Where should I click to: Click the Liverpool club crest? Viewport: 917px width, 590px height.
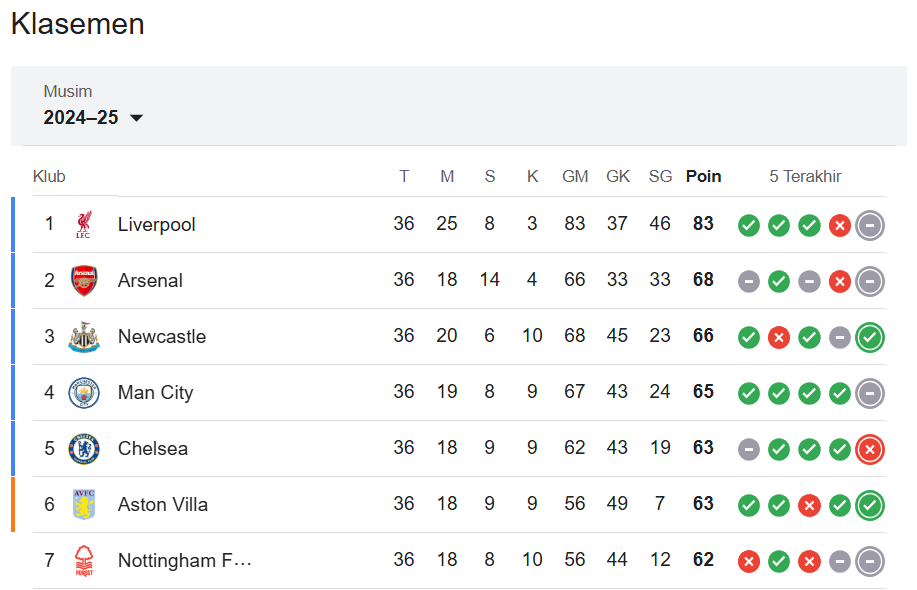84,225
